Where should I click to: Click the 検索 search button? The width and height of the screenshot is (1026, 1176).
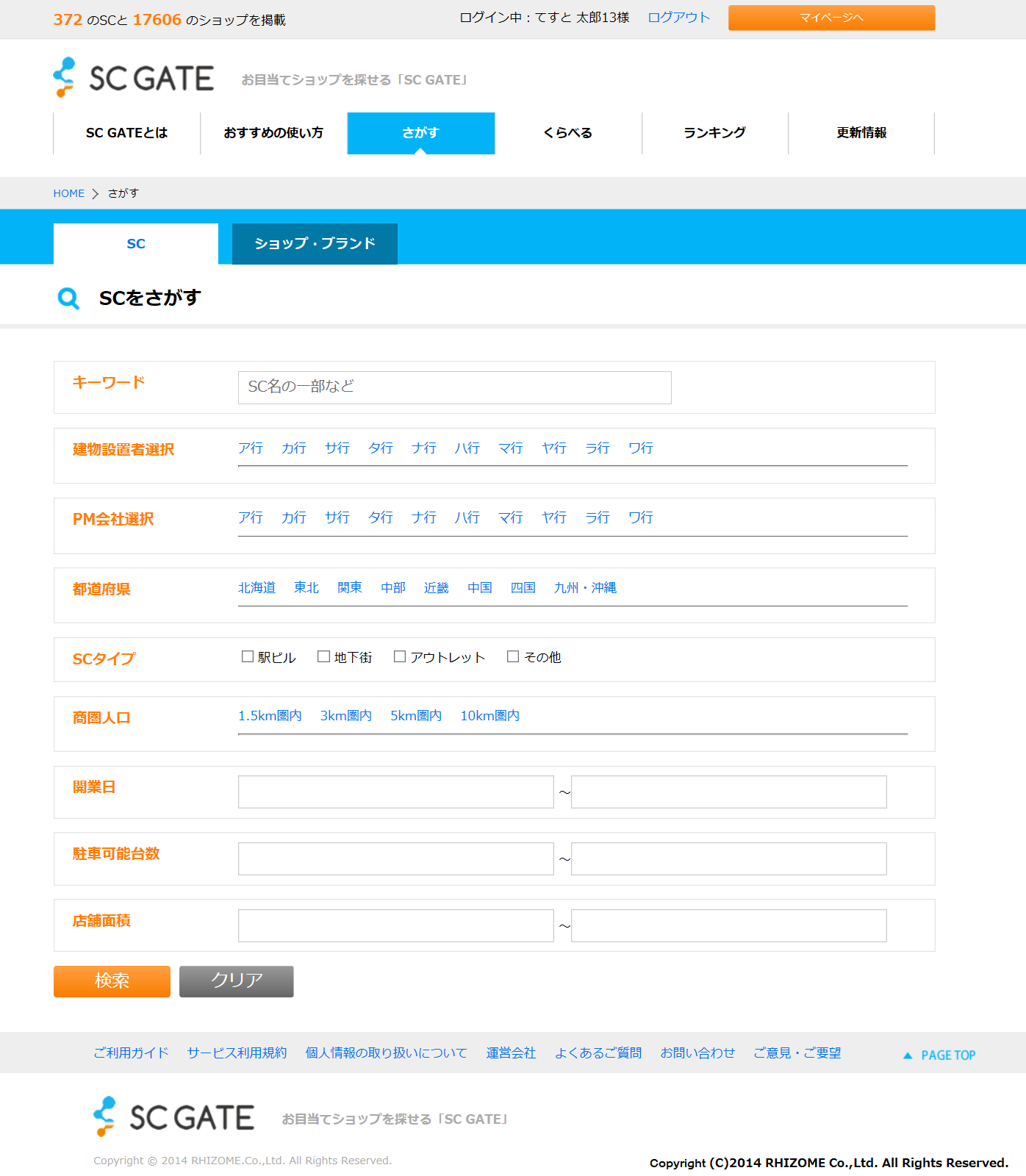pyautogui.click(x=112, y=981)
